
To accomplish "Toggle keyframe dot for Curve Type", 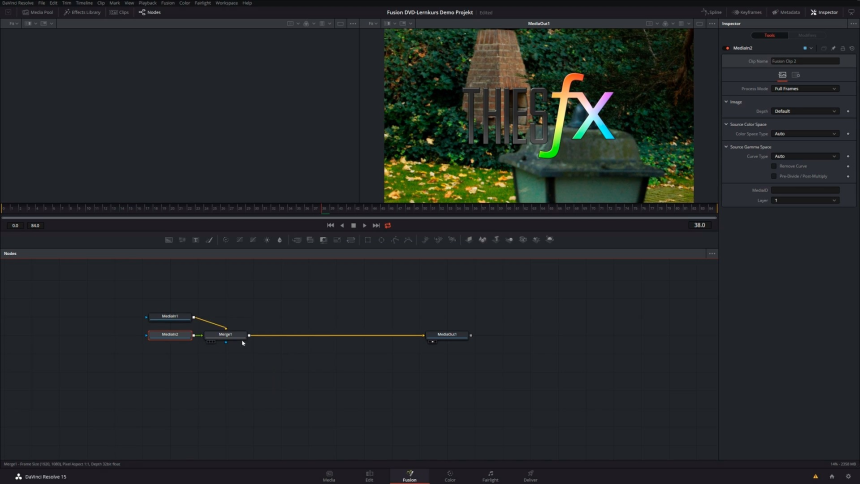I will pyautogui.click(x=848, y=156).
